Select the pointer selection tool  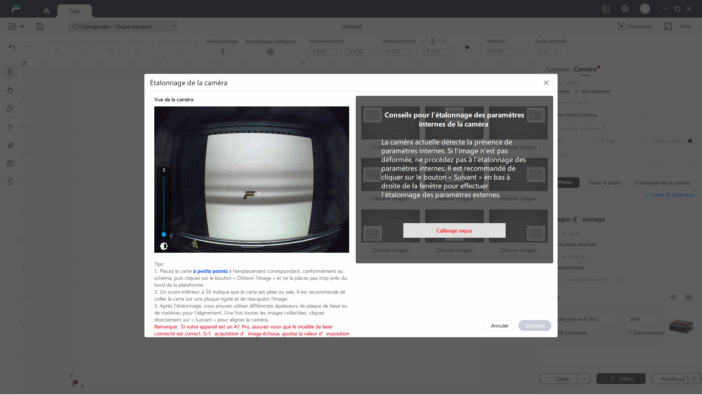tap(10, 72)
